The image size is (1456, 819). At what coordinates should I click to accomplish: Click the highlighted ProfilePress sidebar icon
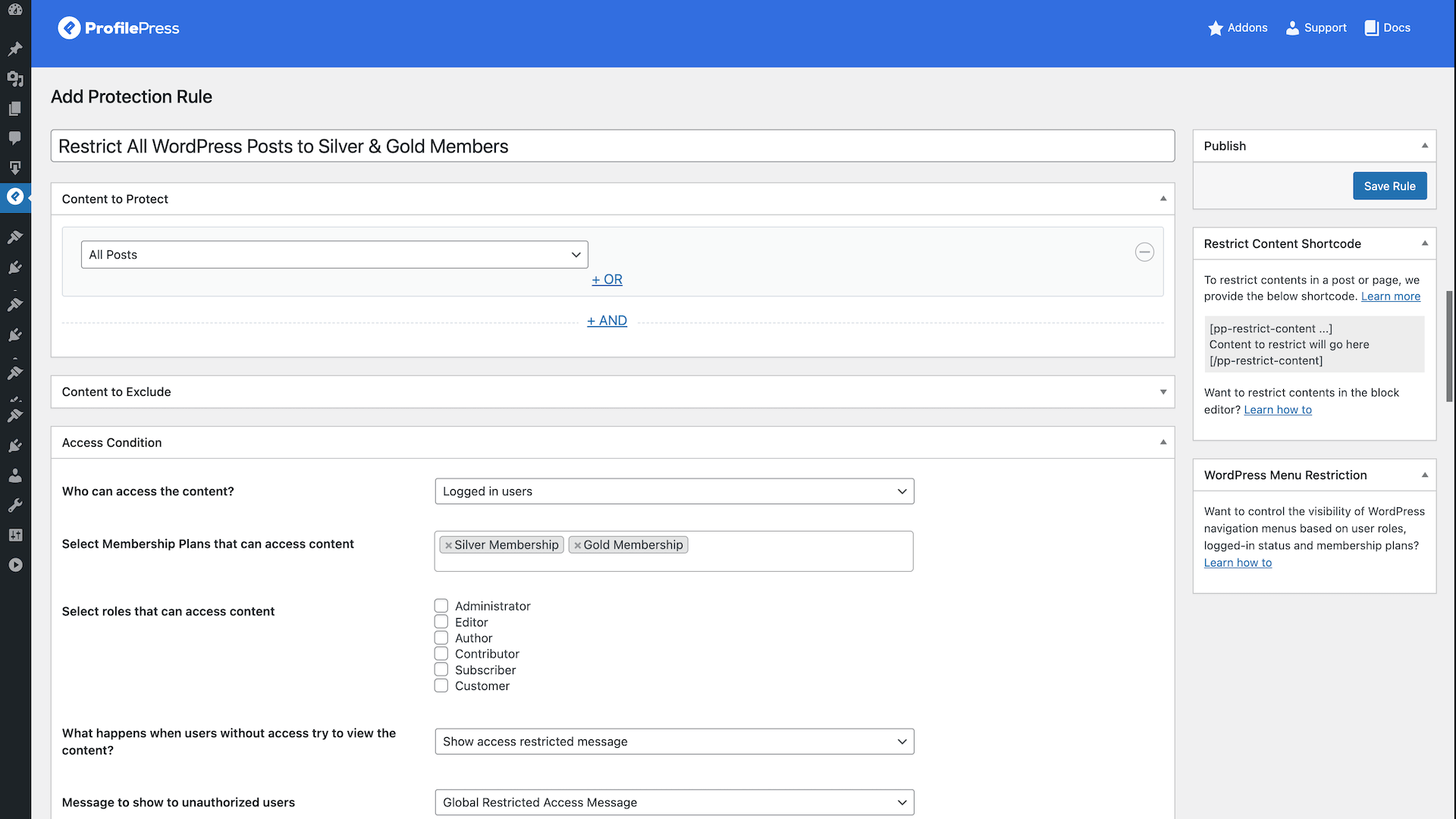tap(15, 197)
